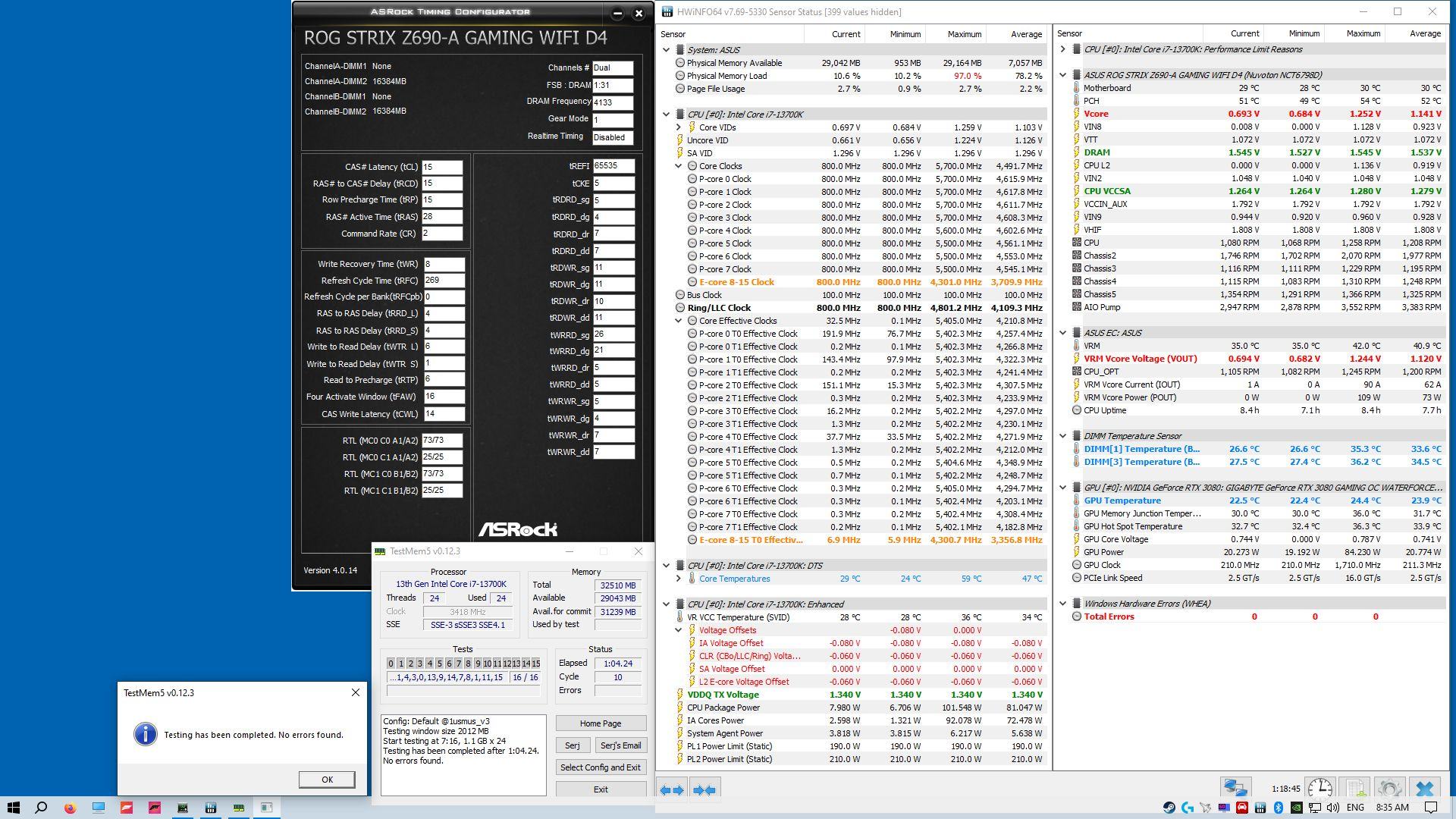Click the Average column header in right pane
The height and width of the screenshot is (819, 1456).
[1415, 33]
